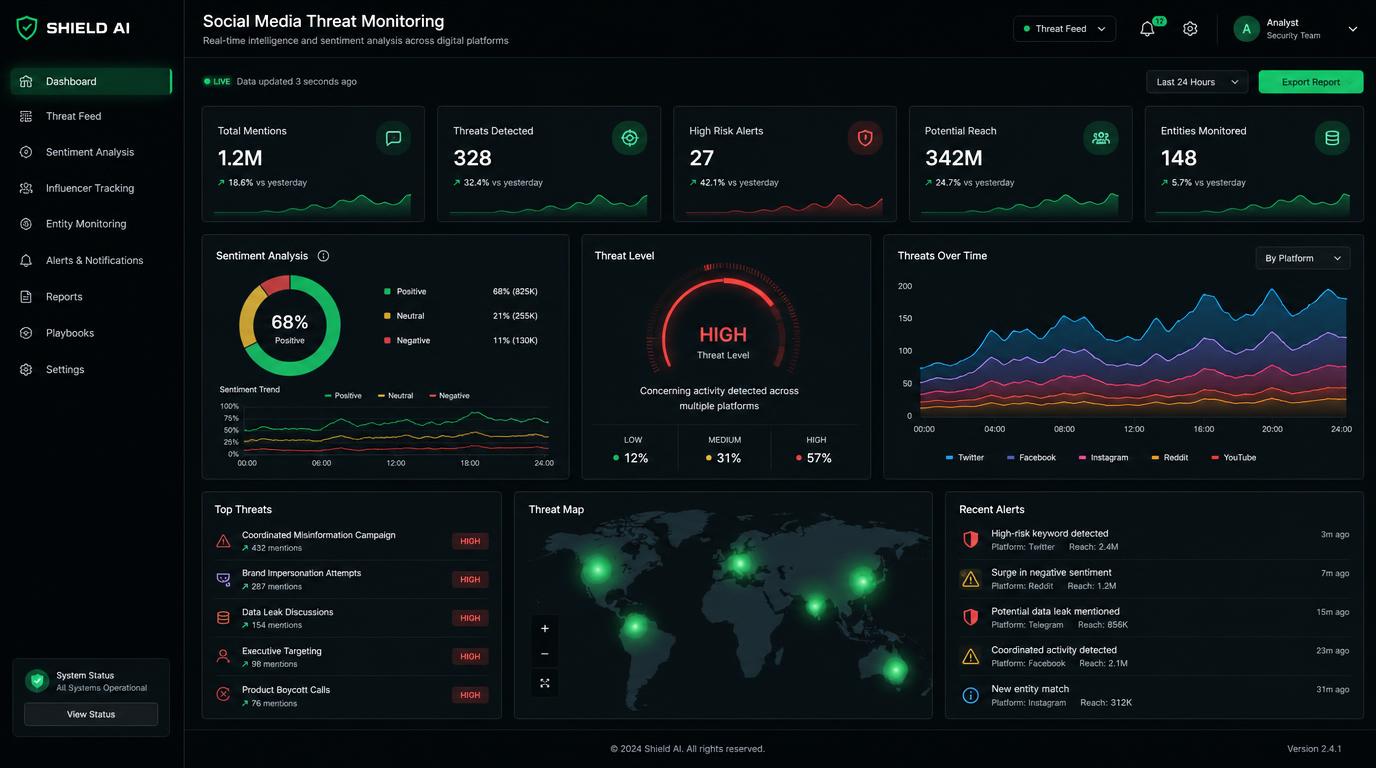Click the Potential Reach people icon
Image resolution: width=1376 pixels, height=768 pixels.
1101,138
